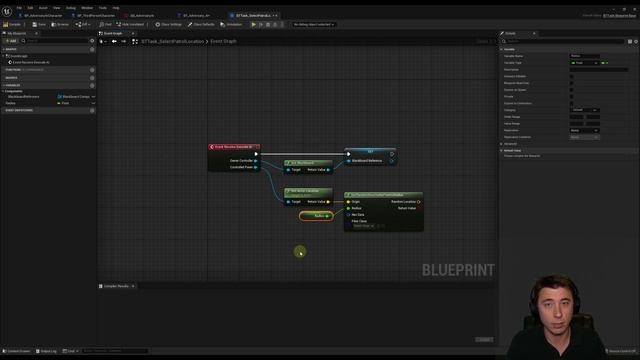Open the Find tool
The width and height of the screenshot is (640, 360).
105,24
